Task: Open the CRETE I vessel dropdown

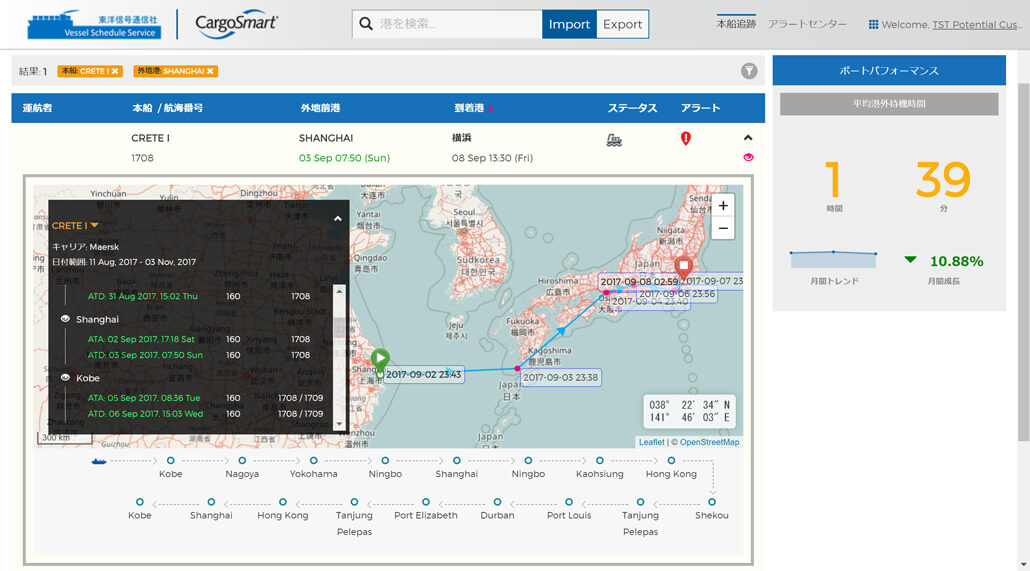Action: 95,226
